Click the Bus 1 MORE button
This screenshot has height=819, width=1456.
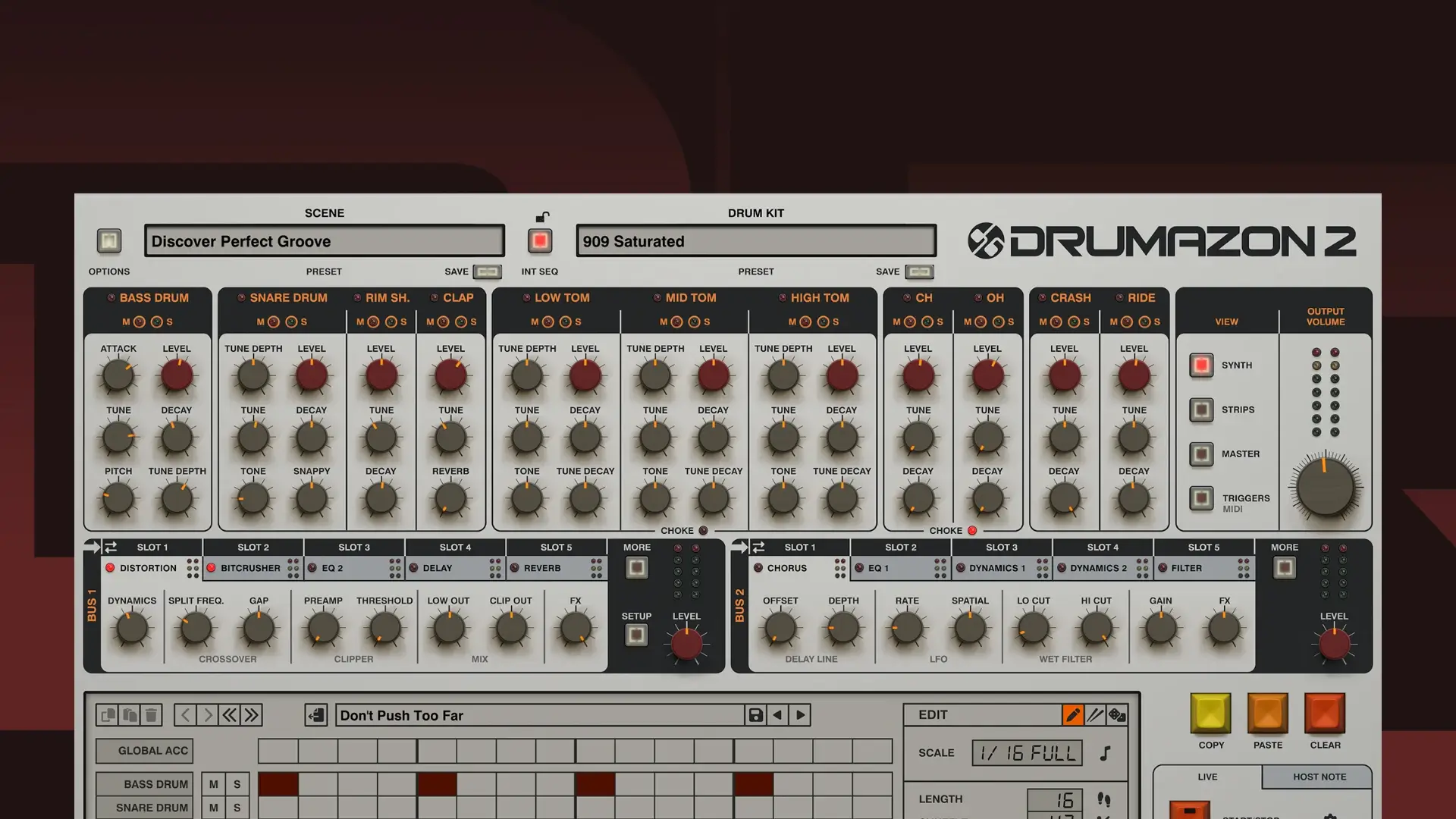(x=637, y=567)
